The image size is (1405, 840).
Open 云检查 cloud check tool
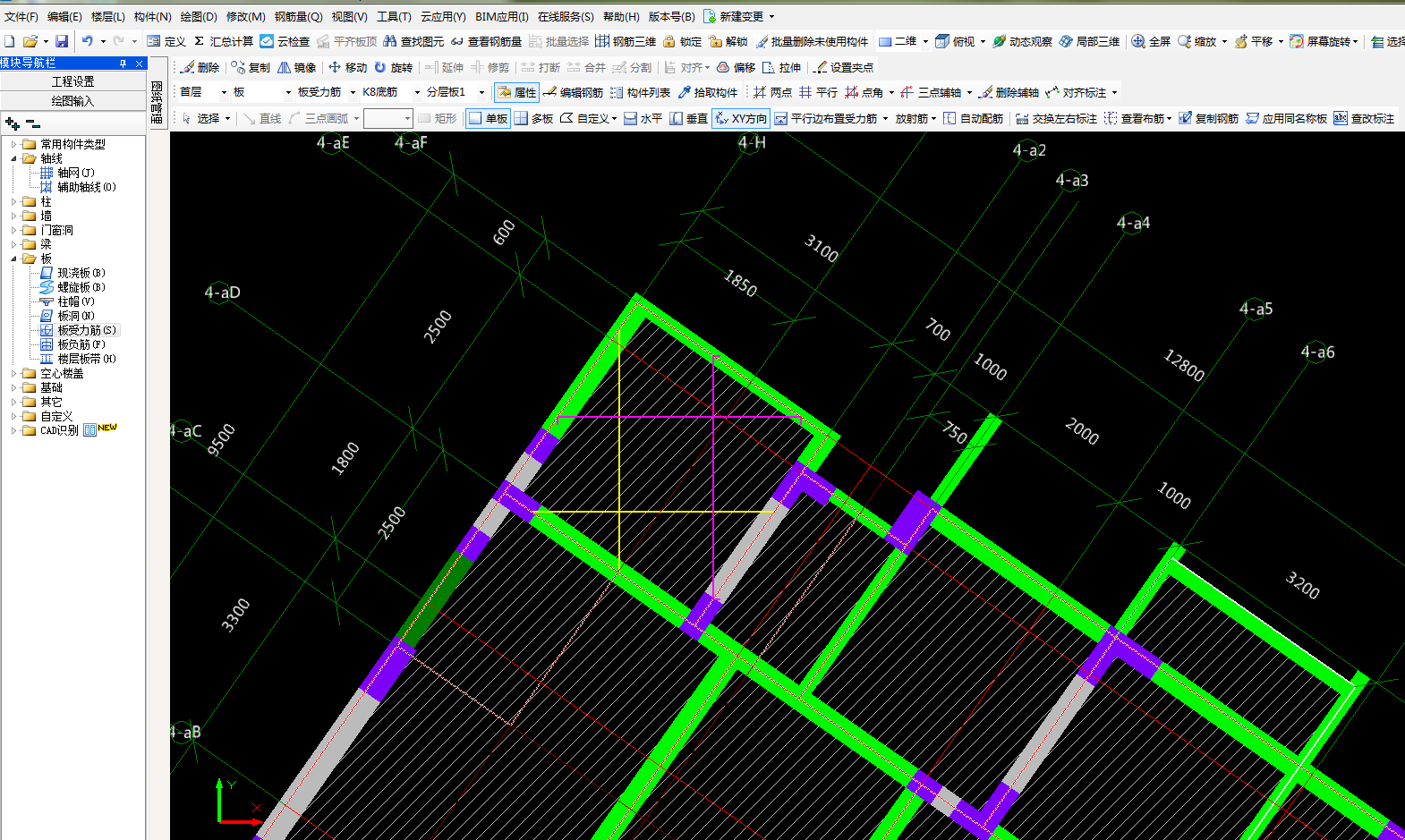(285, 41)
